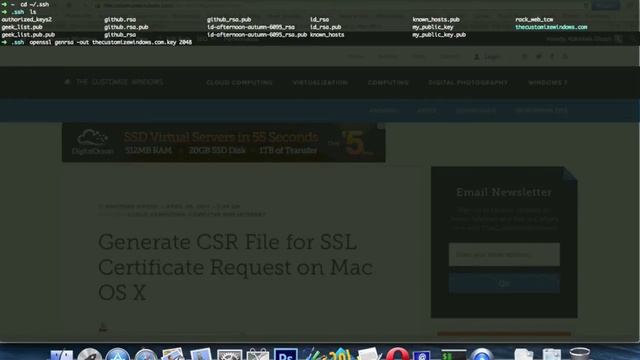Viewport: 640px width, 360px height.
Task: Click rock_web_tcw in terminal listing
Action: [534, 19]
